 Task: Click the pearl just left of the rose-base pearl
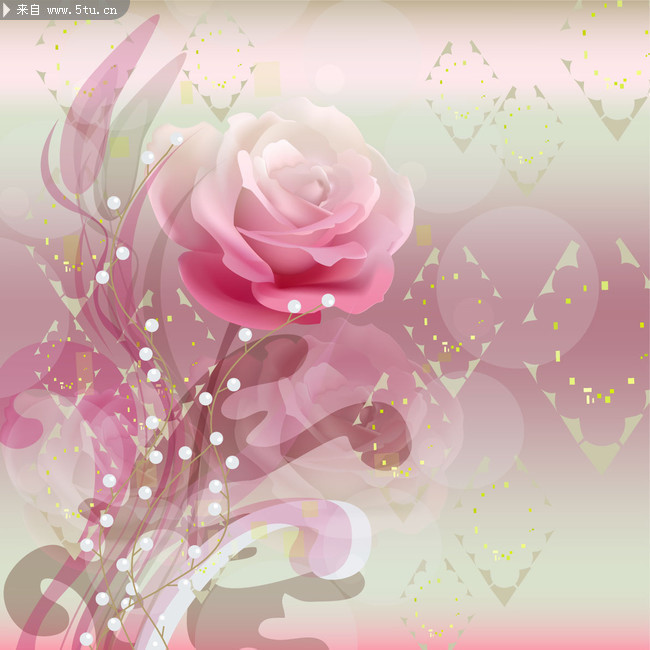tap(294, 306)
